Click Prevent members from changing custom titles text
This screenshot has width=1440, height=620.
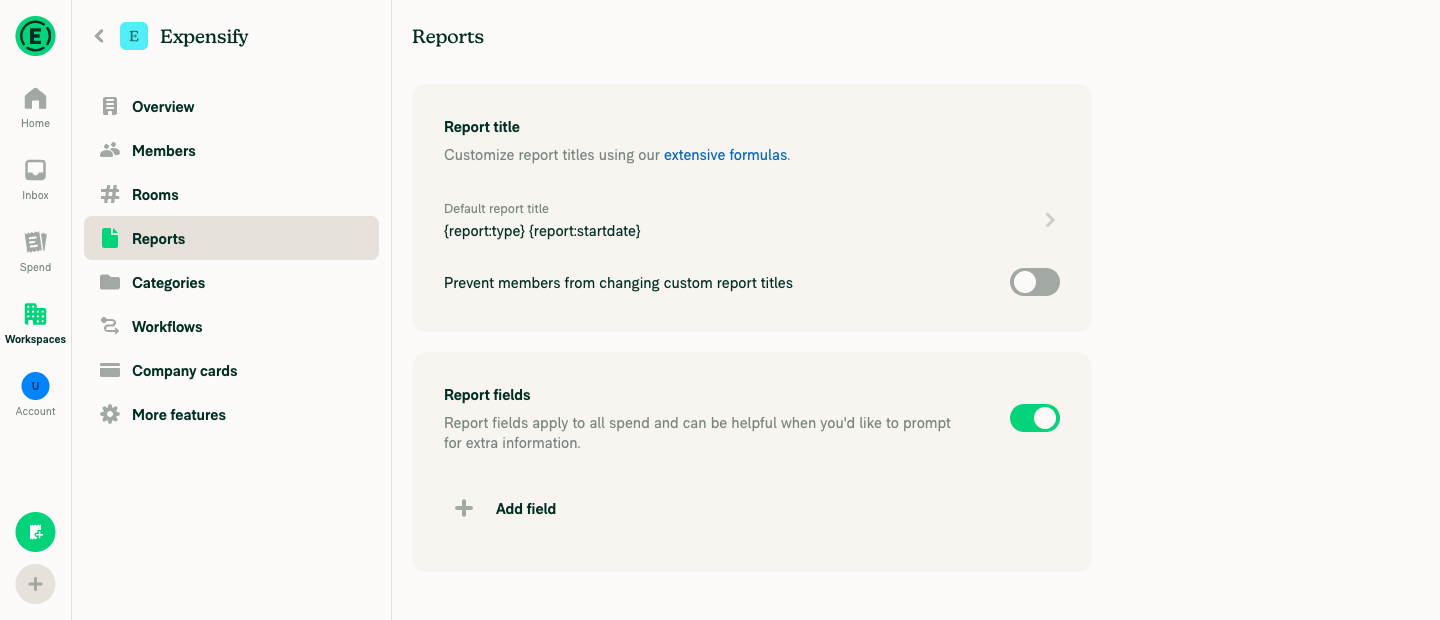point(618,283)
